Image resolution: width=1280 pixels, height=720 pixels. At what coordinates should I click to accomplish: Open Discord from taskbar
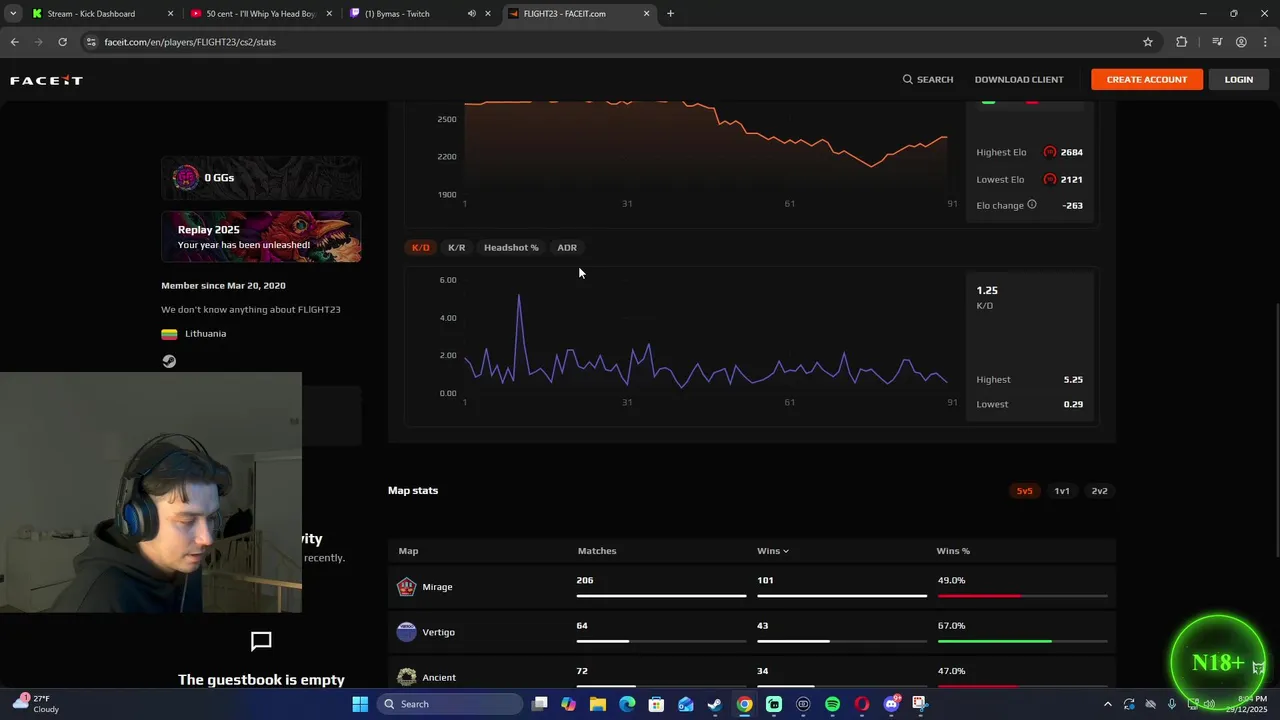(891, 704)
